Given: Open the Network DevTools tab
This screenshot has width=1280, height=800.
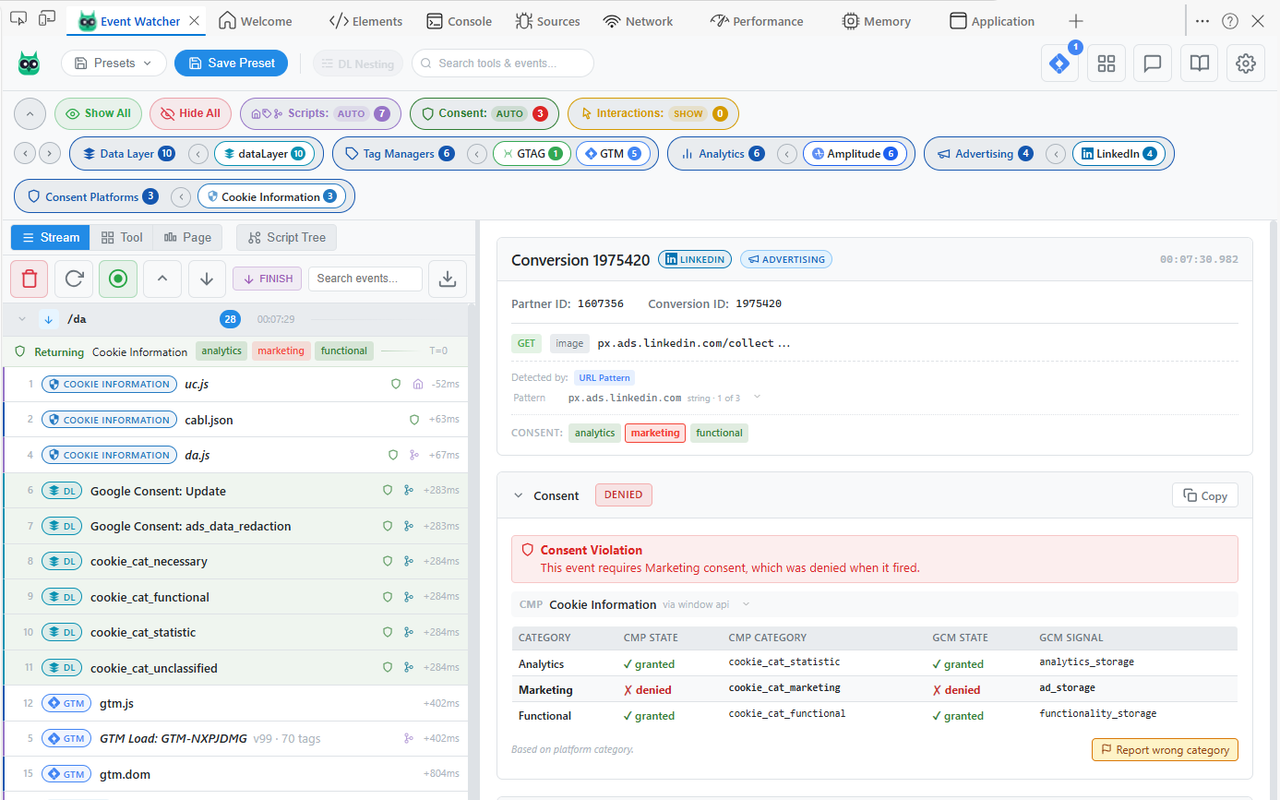Looking at the screenshot, I should click(638, 21).
